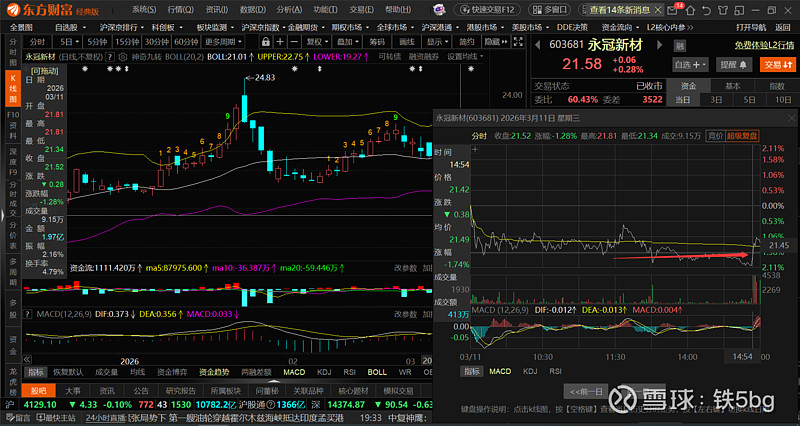800x426 pixels.
Task: Open the mail inbox with 14 badge
Action: [x=673, y=10]
